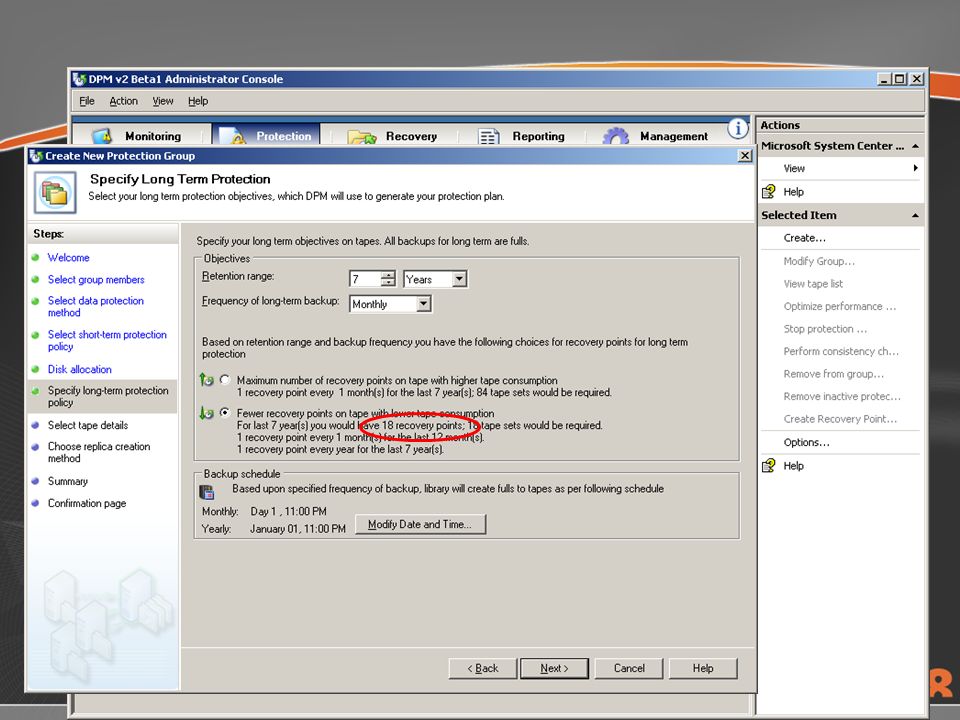Click the DPM console title bar icon
The height and width of the screenshot is (720, 960).
click(79, 79)
